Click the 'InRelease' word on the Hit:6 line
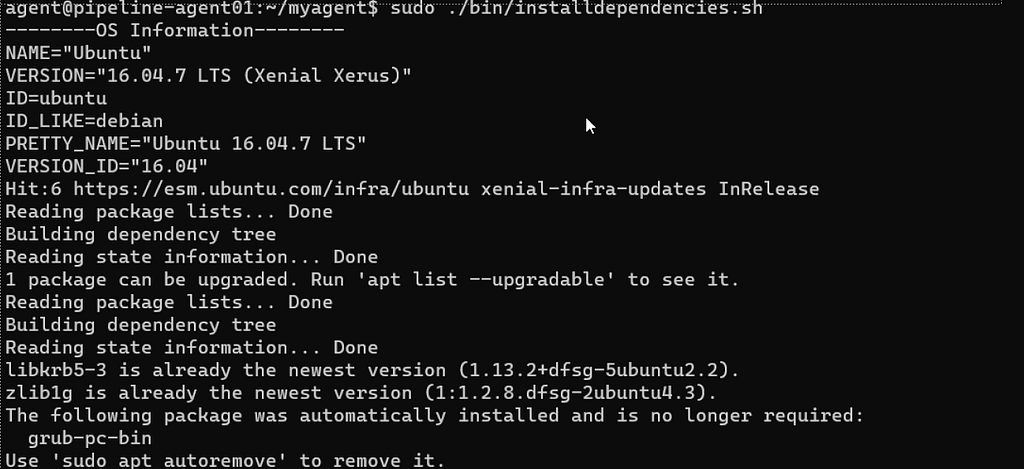This screenshot has height=469, width=1024. 769,189
